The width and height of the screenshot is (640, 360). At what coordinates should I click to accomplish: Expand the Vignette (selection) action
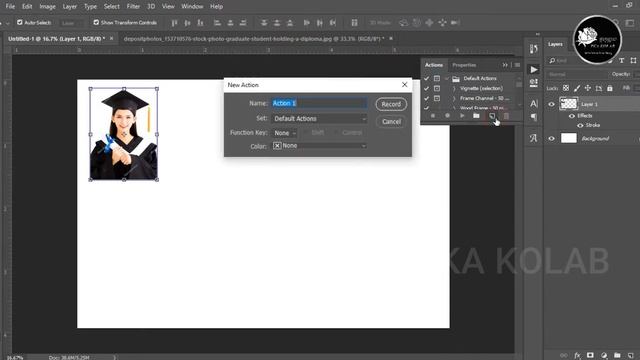(x=454, y=88)
